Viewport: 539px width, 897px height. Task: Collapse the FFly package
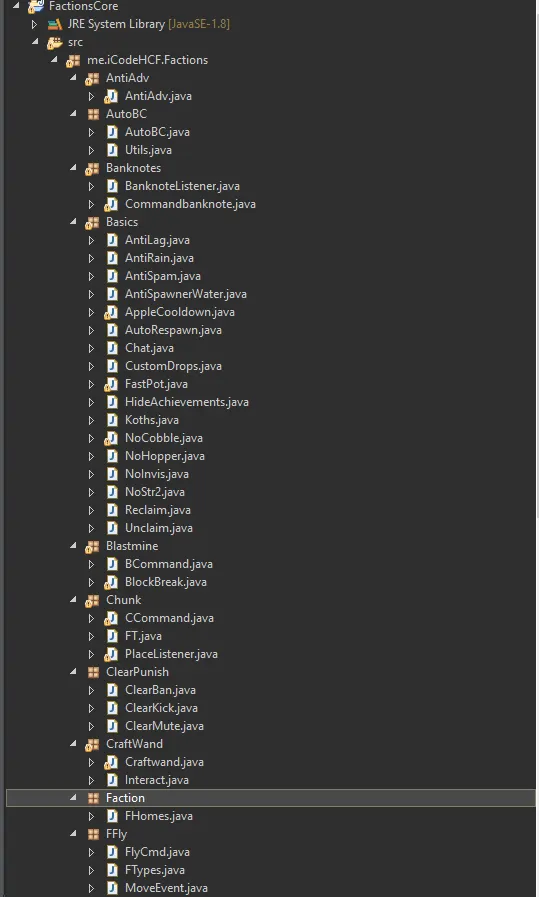click(x=73, y=834)
